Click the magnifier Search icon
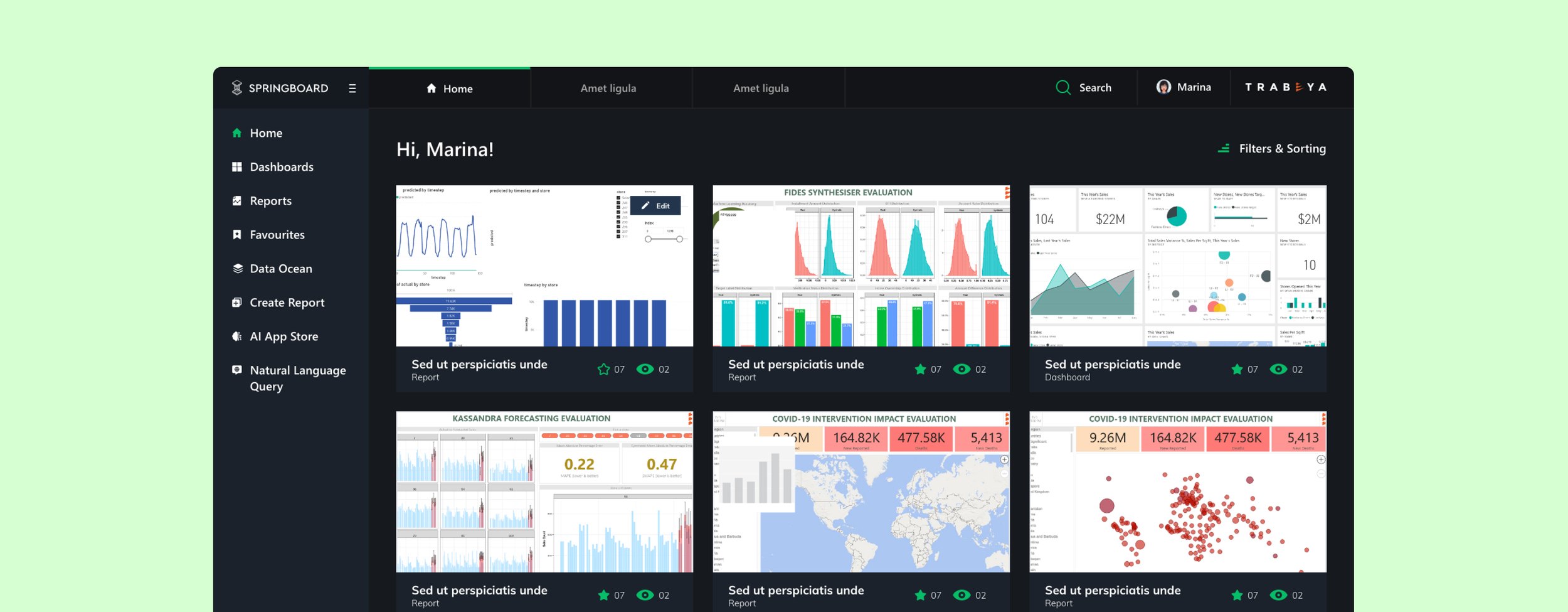 click(1063, 88)
